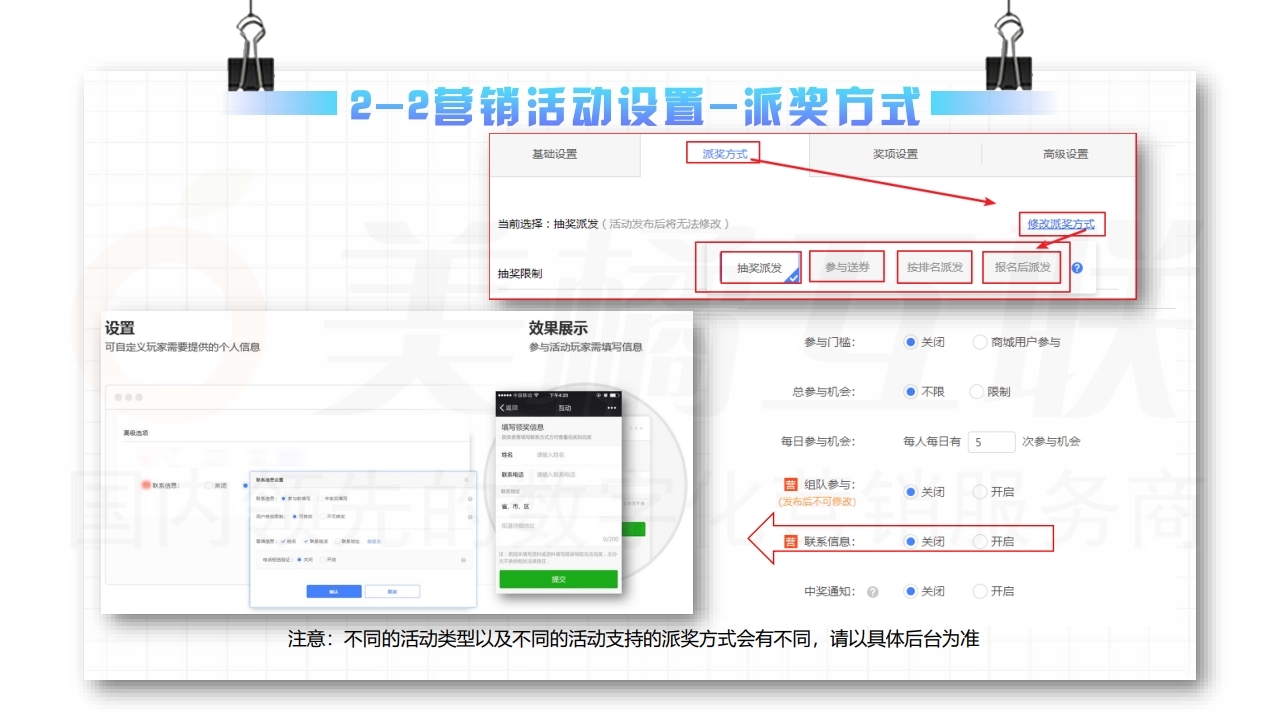This screenshot has width=1280, height=720.
Task: Select 可修改 for 用户修改限制
Action: coord(295,516)
